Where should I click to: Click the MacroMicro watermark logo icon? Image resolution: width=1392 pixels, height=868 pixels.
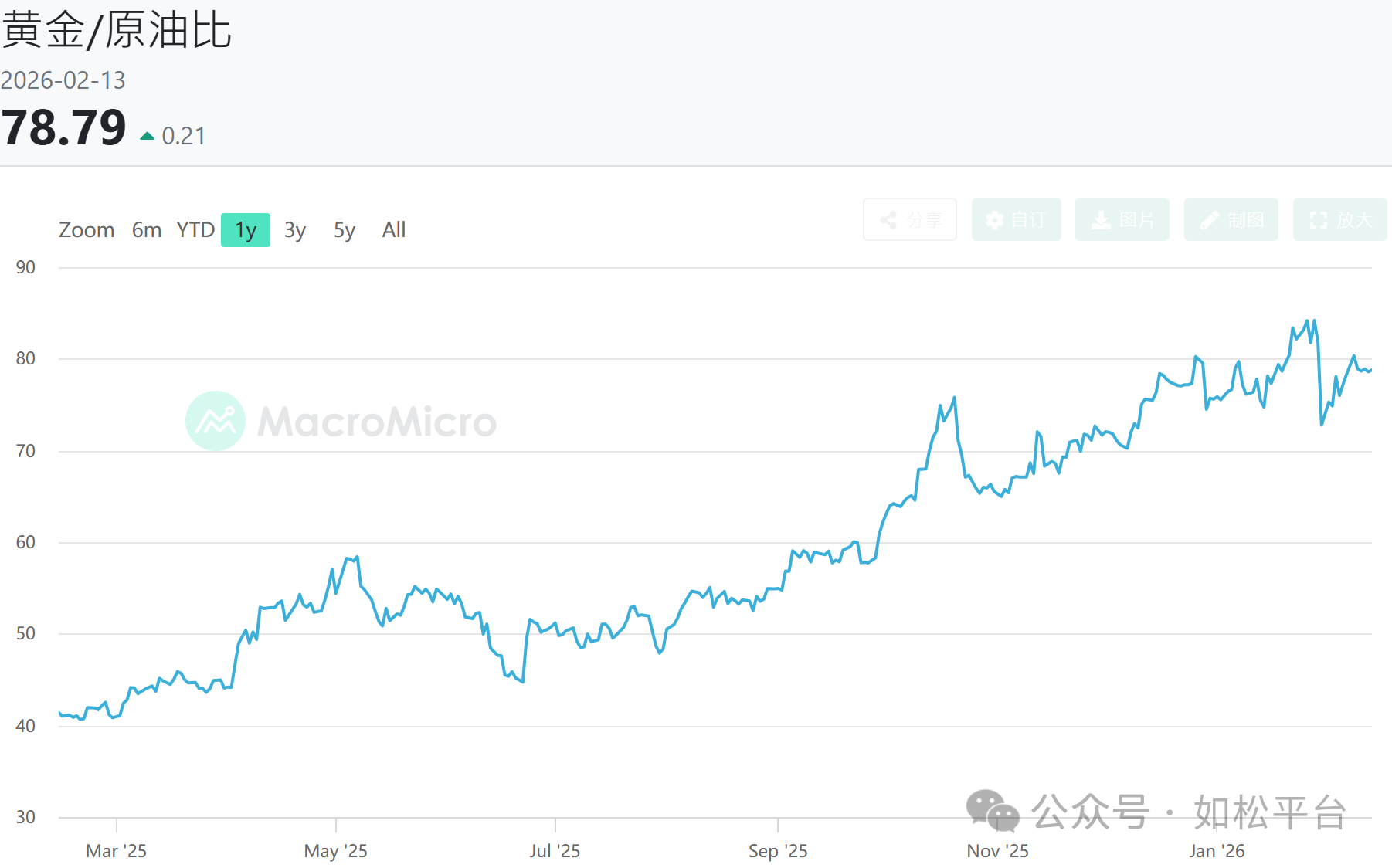click(x=216, y=421)
